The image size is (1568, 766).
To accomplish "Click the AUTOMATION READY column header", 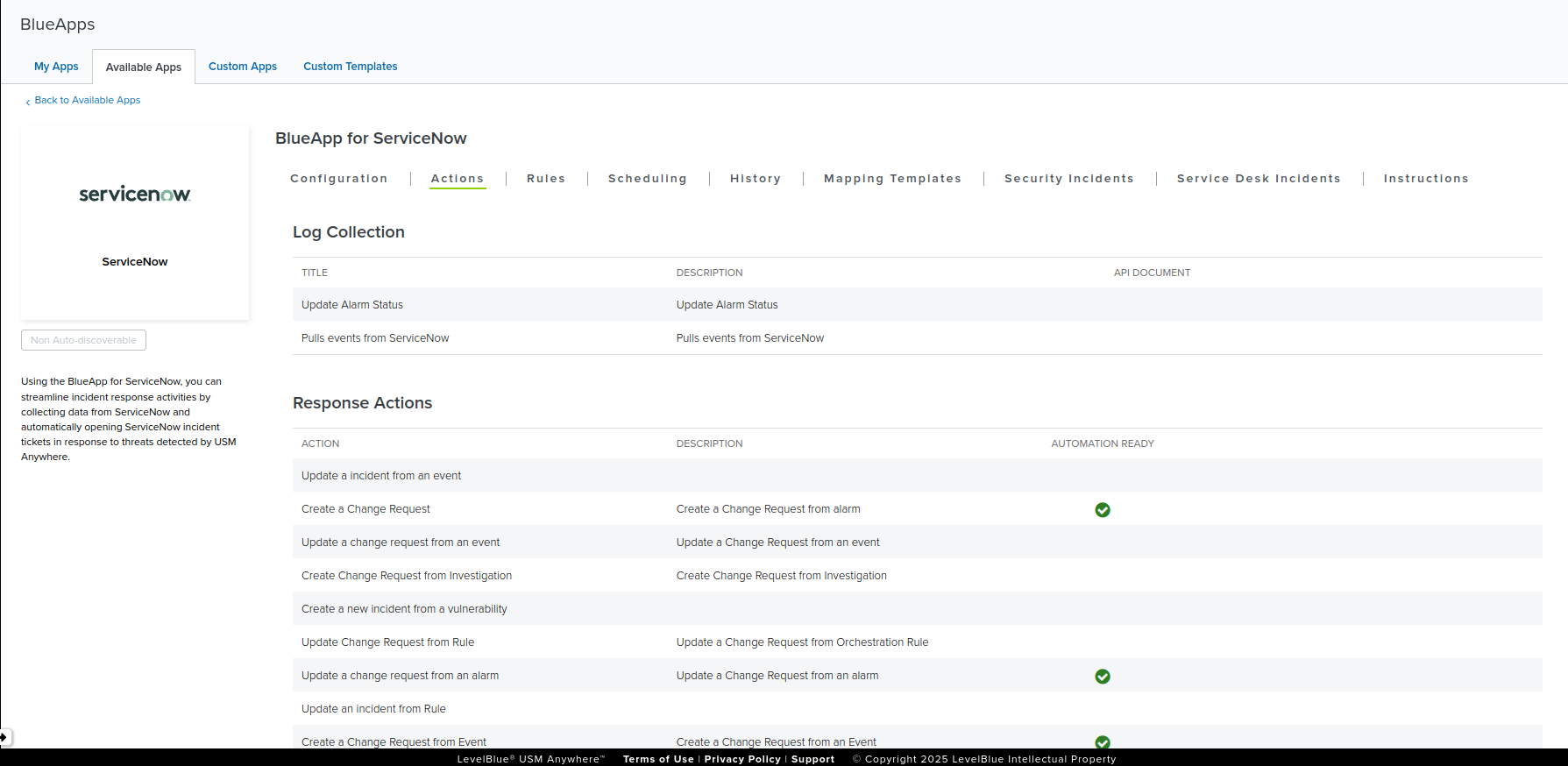I will (x=1103, y=443).
